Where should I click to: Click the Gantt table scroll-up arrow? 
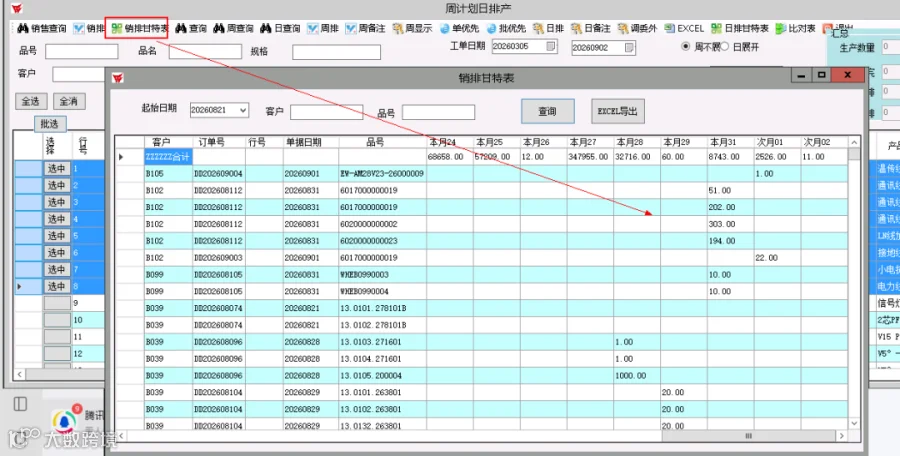point(854,142)
